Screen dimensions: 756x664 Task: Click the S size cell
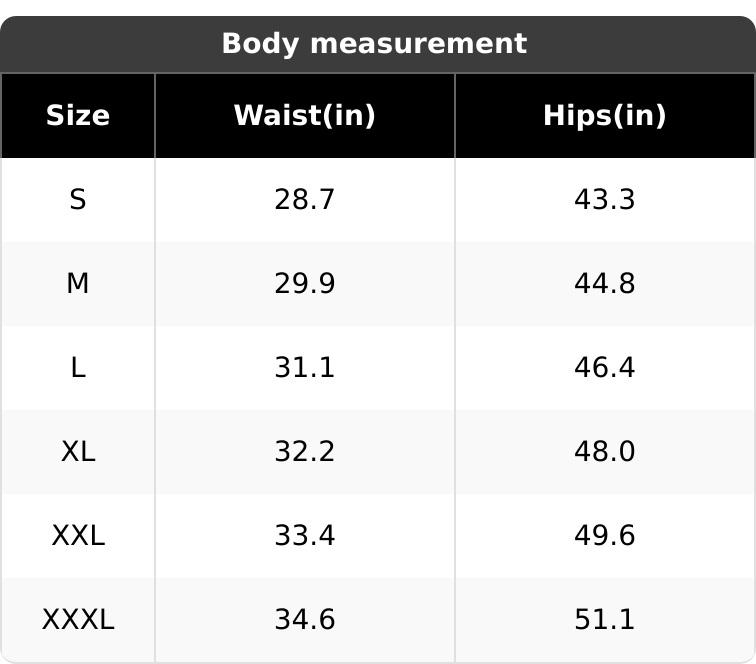(78, 200)
